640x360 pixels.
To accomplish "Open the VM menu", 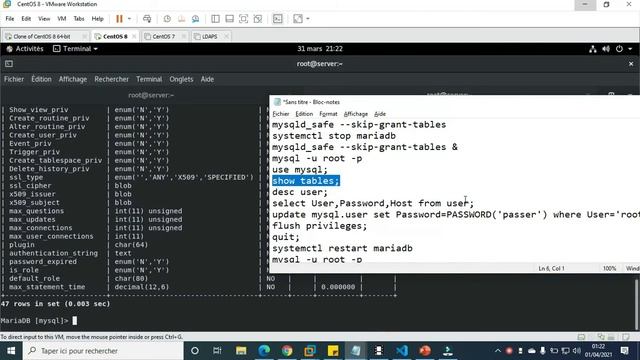I will pyautogui.click(x=62, y=19).
